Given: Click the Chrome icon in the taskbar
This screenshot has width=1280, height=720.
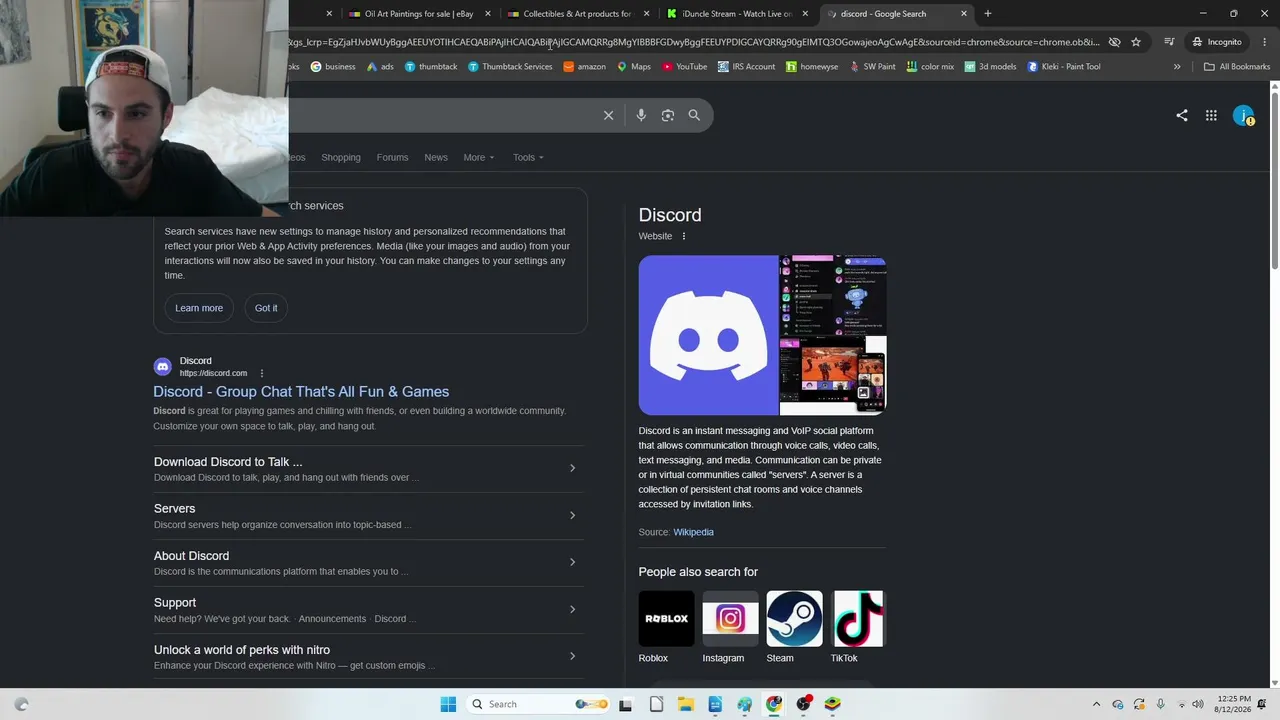Looking at the screenshot, I should pos(774,704).
